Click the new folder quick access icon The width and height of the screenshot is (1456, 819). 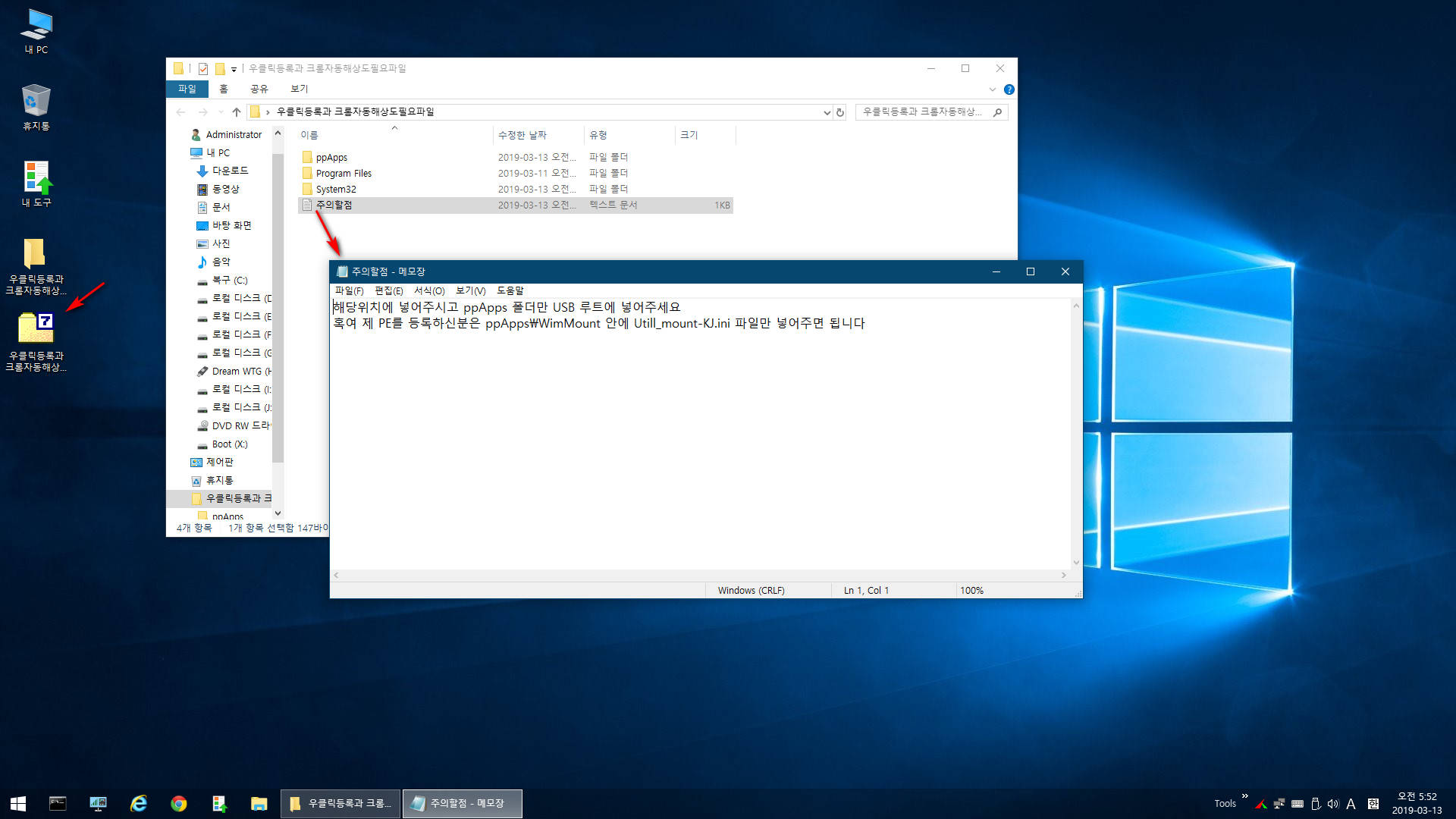pos(219,69)
